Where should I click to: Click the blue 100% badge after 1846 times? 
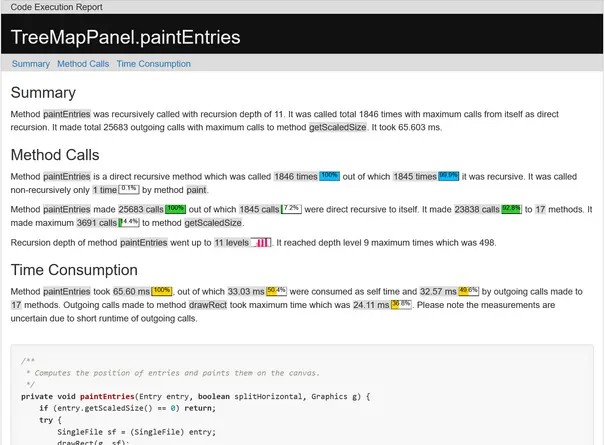coord(330,175)
